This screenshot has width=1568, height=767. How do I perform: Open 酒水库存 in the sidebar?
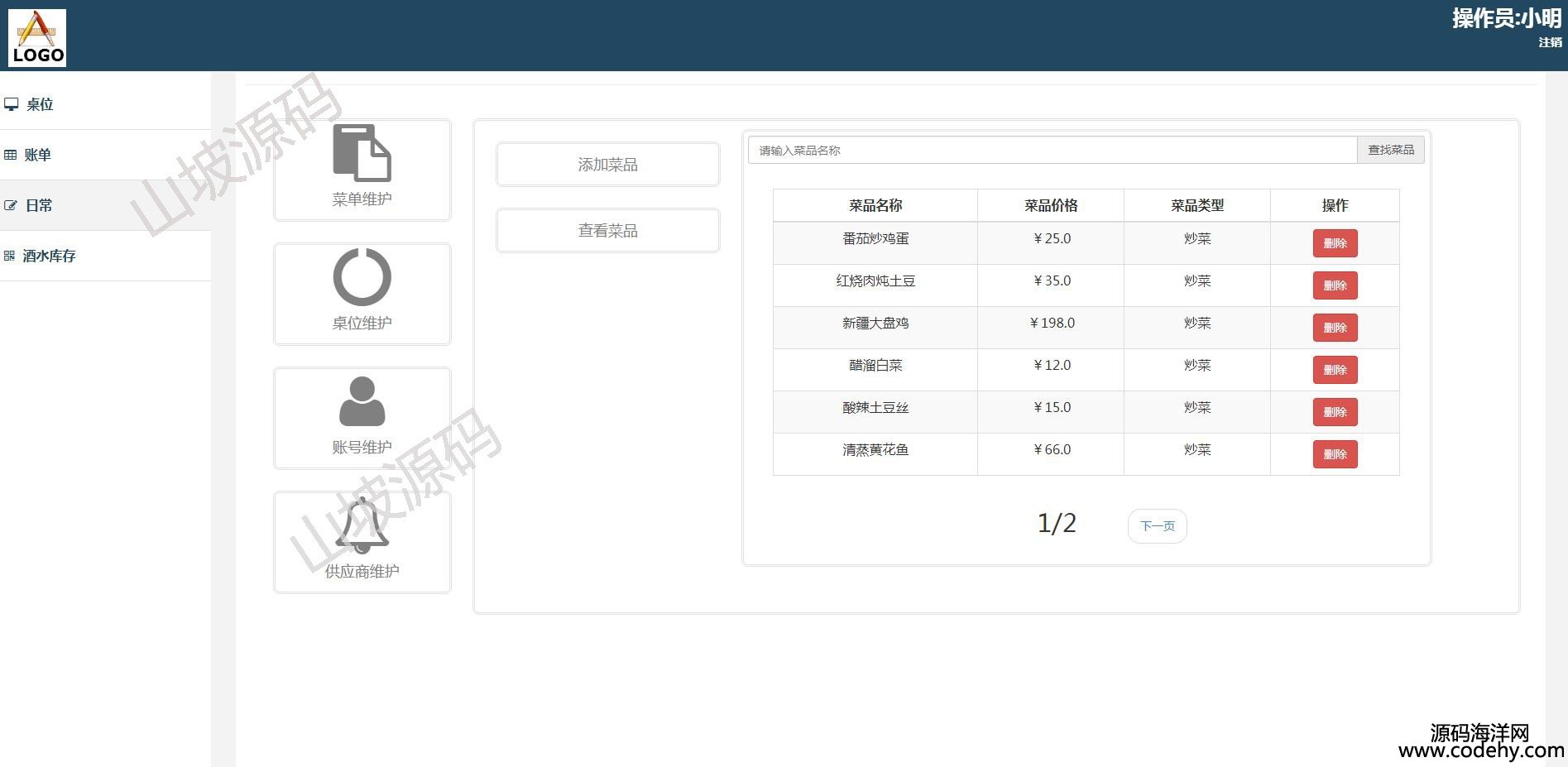click(x=105, y=256)
